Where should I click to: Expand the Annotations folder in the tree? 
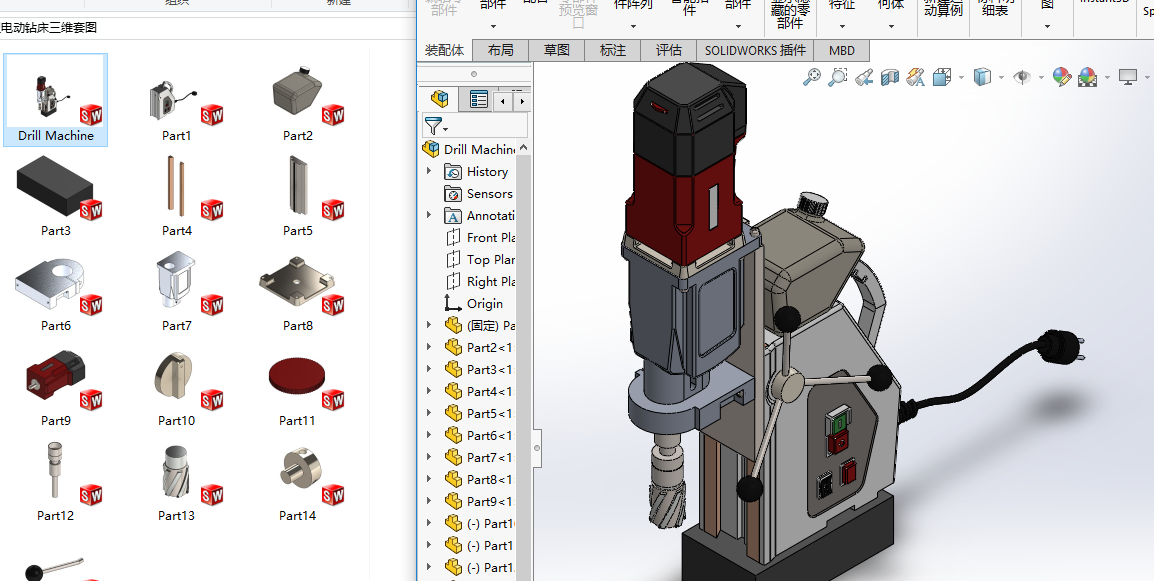tap(430, 216)
